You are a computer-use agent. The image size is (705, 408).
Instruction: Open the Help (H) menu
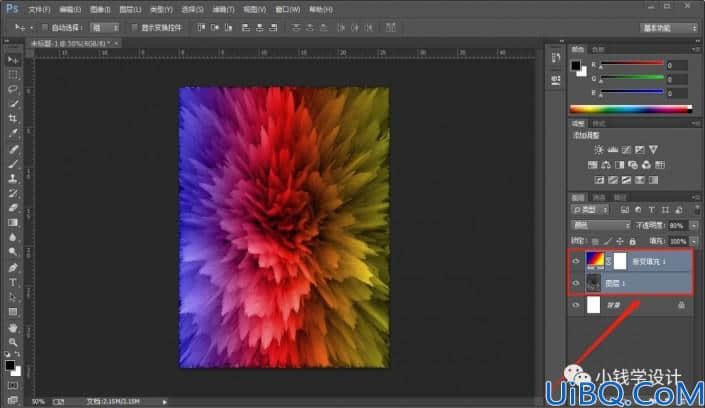point(321,9)
